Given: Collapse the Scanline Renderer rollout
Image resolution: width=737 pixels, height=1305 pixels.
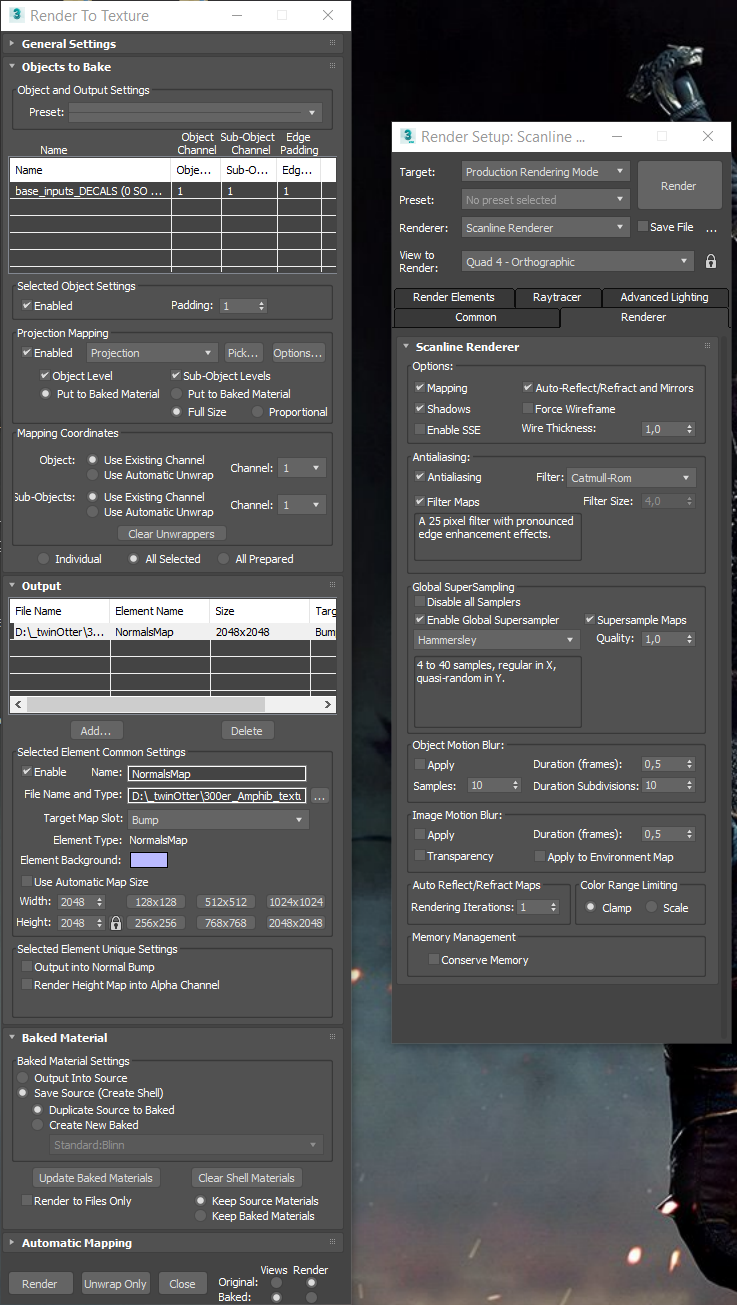Looking at the screenshot, I should pos(405,347).
